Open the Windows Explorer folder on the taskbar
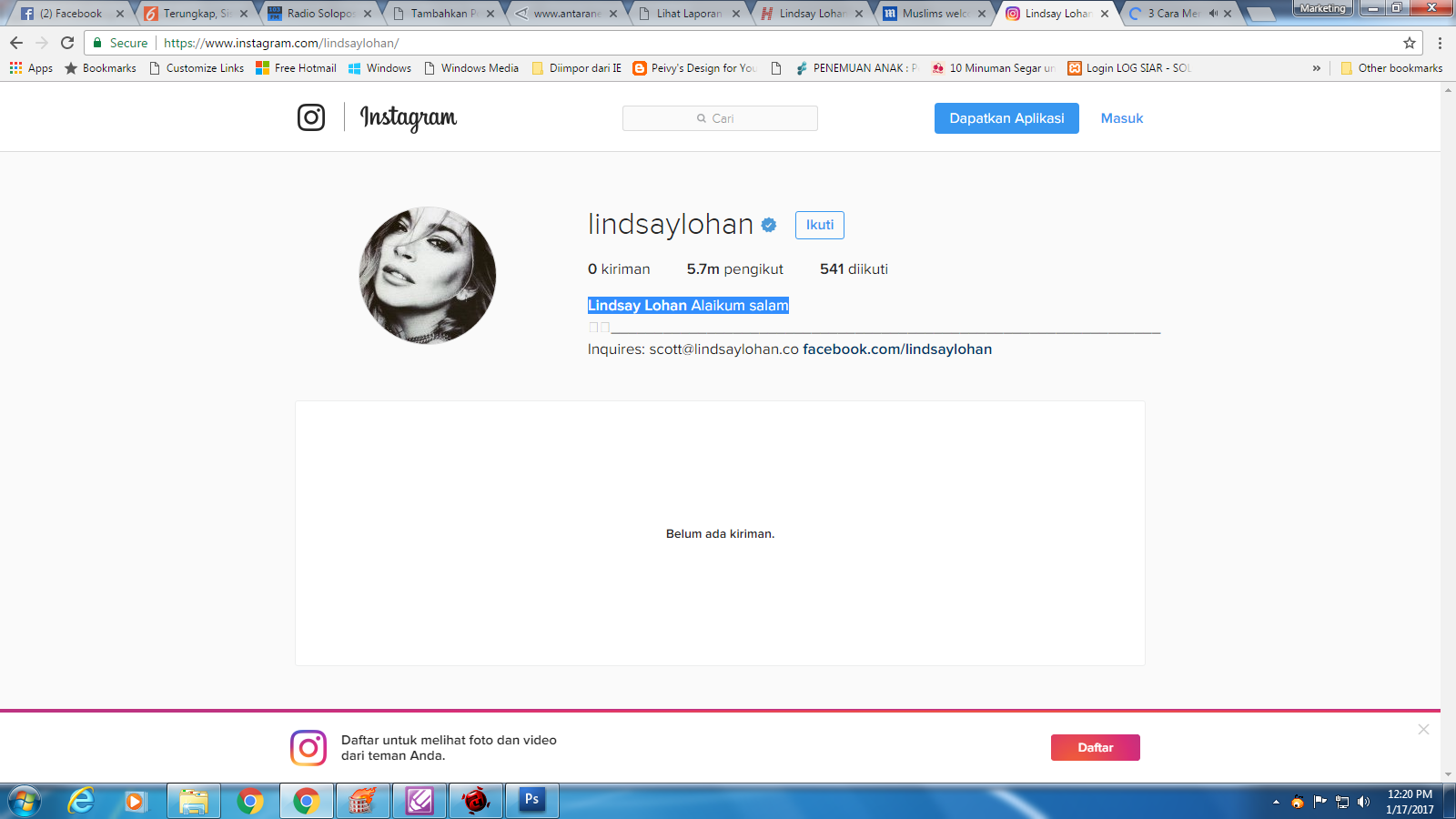 (x=194, y=801)
